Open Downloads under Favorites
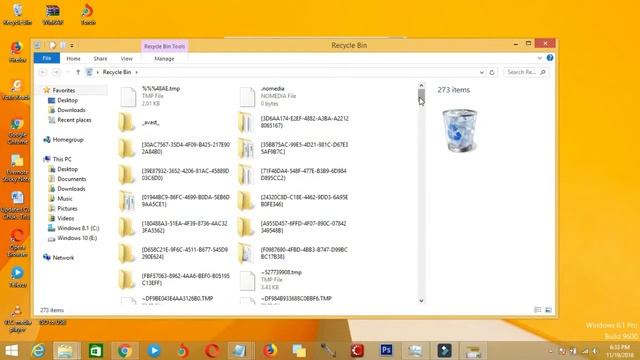 pyautogui.click(x=71, y=110)
